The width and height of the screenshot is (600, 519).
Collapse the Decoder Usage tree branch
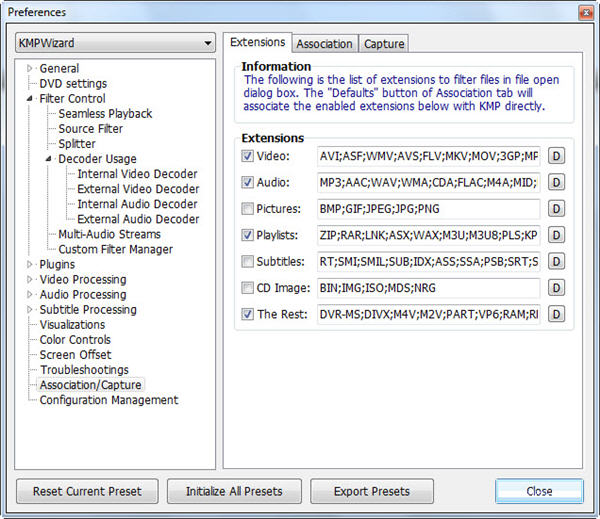(49, 159)
